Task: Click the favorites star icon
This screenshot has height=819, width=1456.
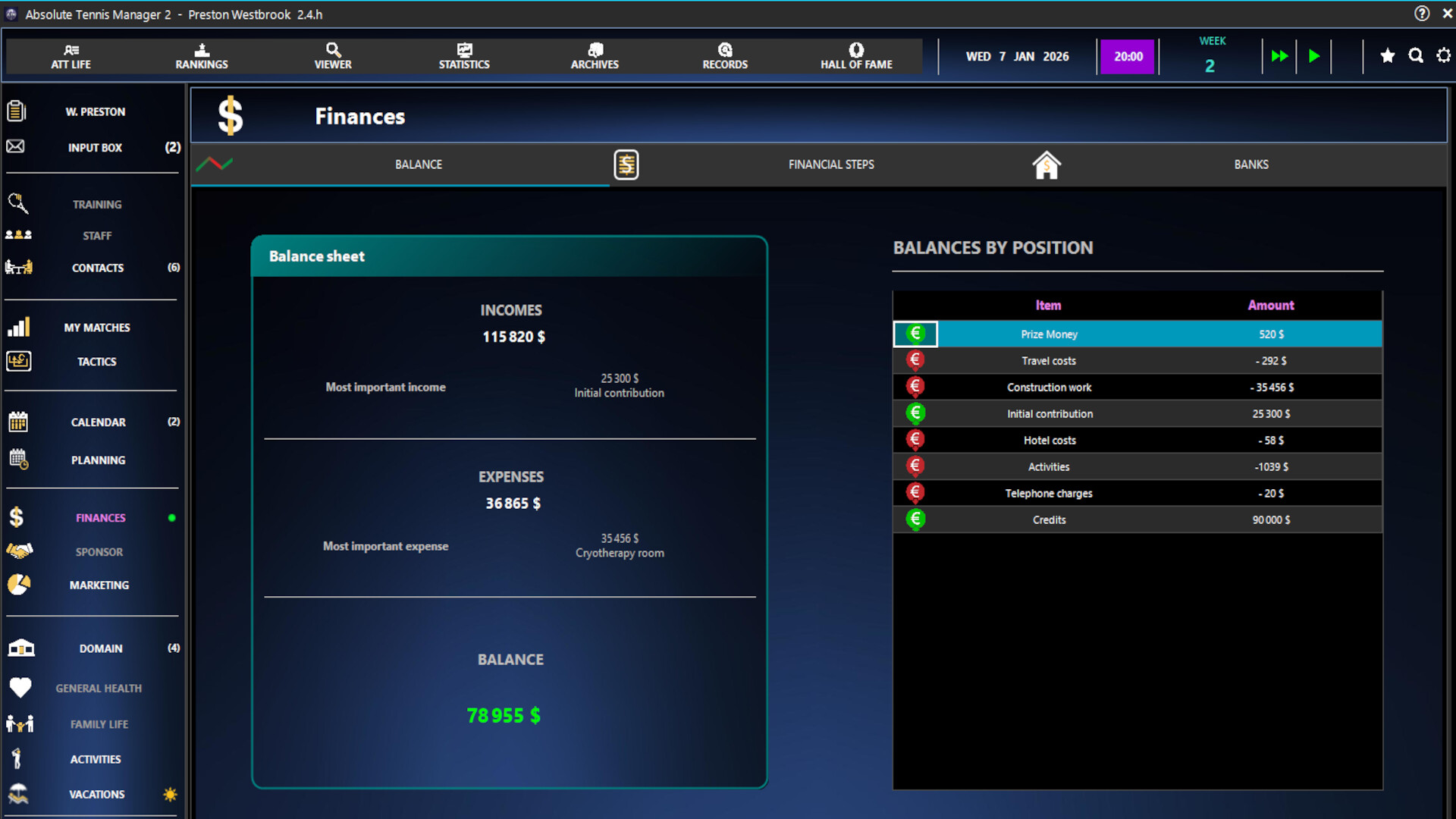Action: coord(1388,55)
